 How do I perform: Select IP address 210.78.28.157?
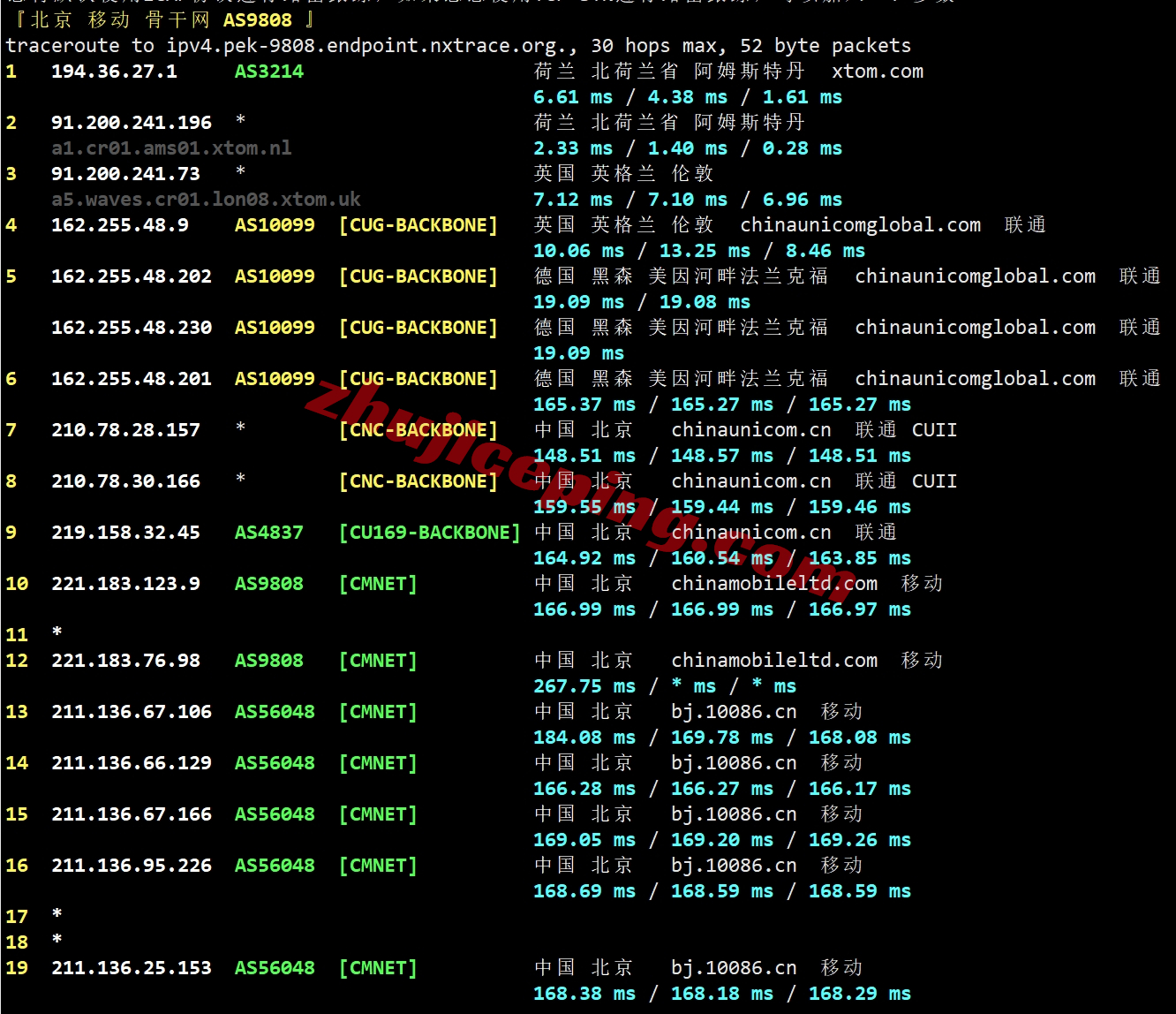pyautogui.click(x=125, y=430)
